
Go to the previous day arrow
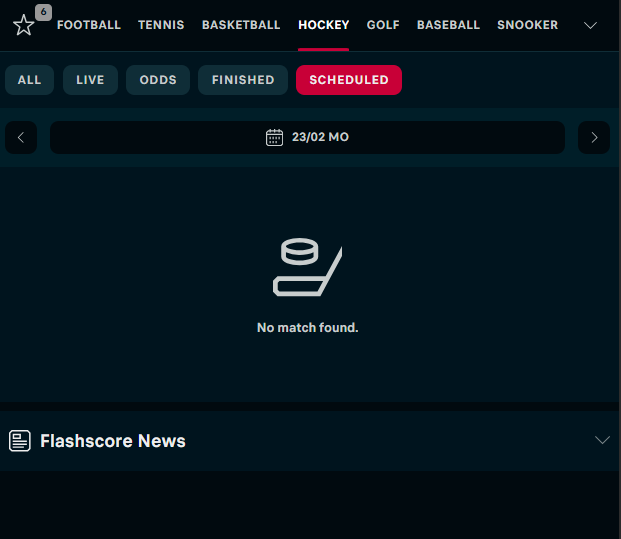[21, 137]
